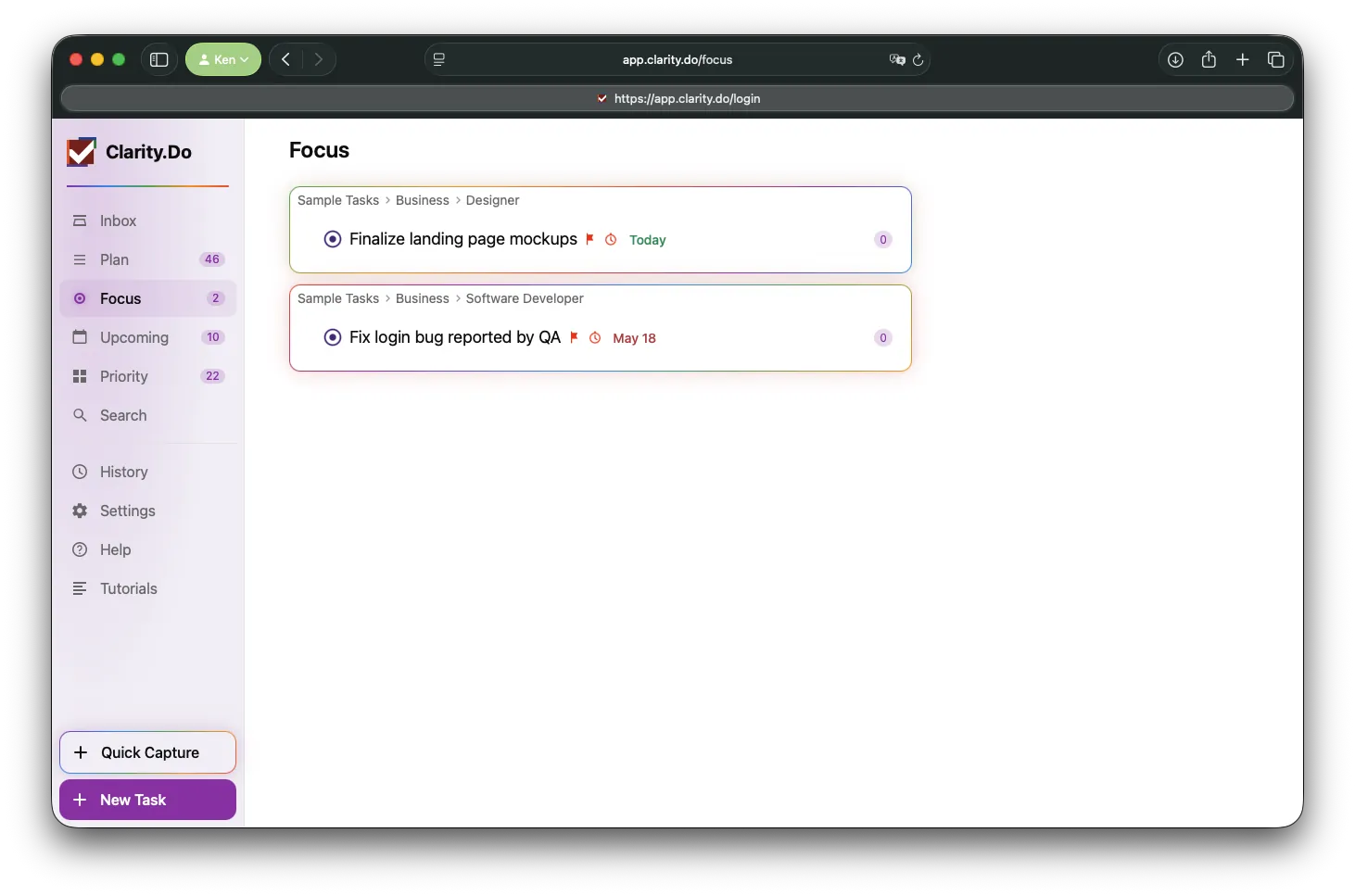Go forward with the Safari forward arrow
1355x896 pixels.
[319, 59]
